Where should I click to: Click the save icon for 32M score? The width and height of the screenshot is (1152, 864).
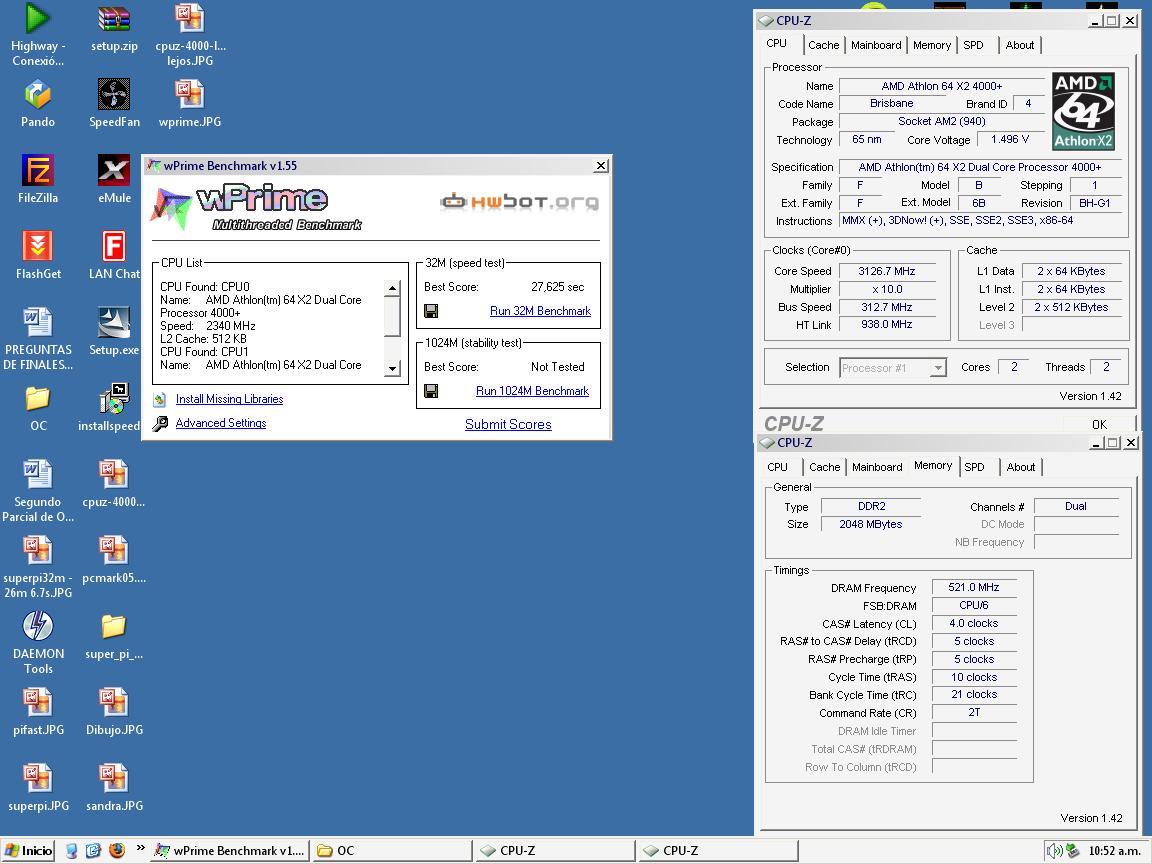coord(431,311)
